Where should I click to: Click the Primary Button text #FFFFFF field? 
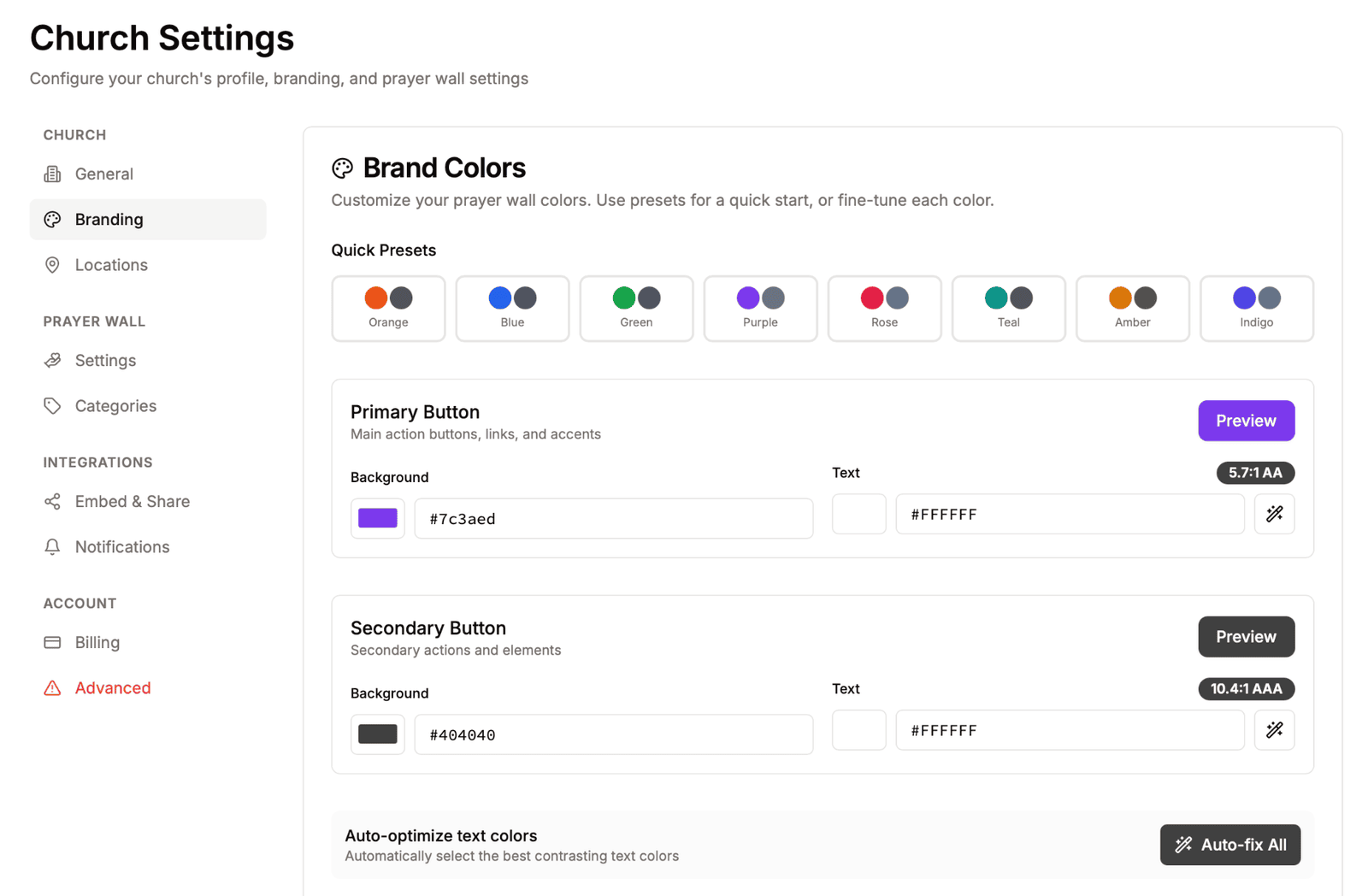(1070, 514)
